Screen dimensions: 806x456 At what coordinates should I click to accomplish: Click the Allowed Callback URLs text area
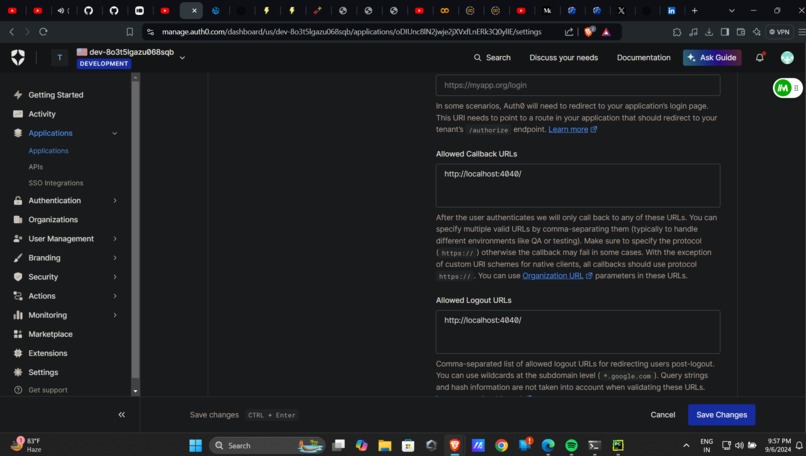click(578, 186)
